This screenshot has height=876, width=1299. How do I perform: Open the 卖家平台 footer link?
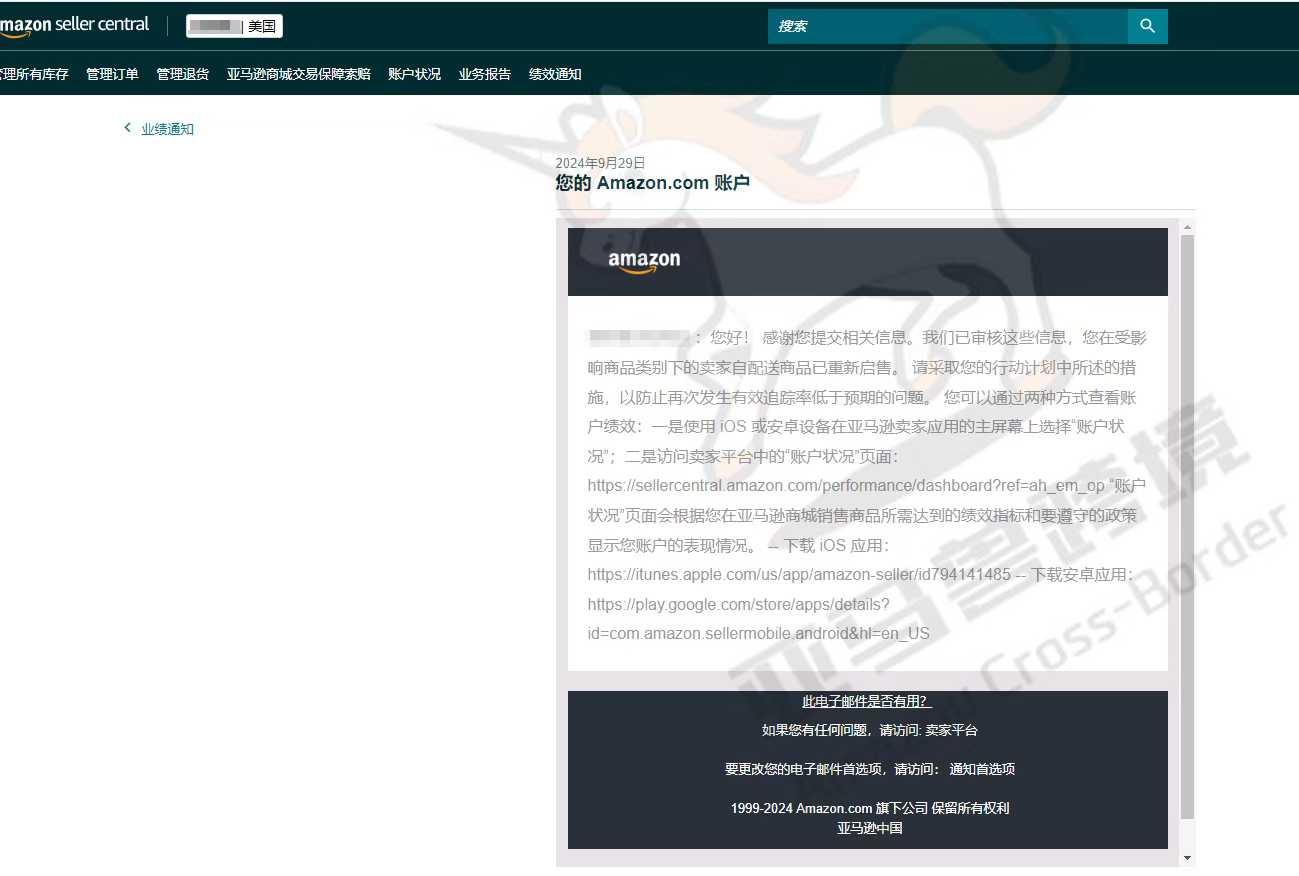[x=951, y=730]
